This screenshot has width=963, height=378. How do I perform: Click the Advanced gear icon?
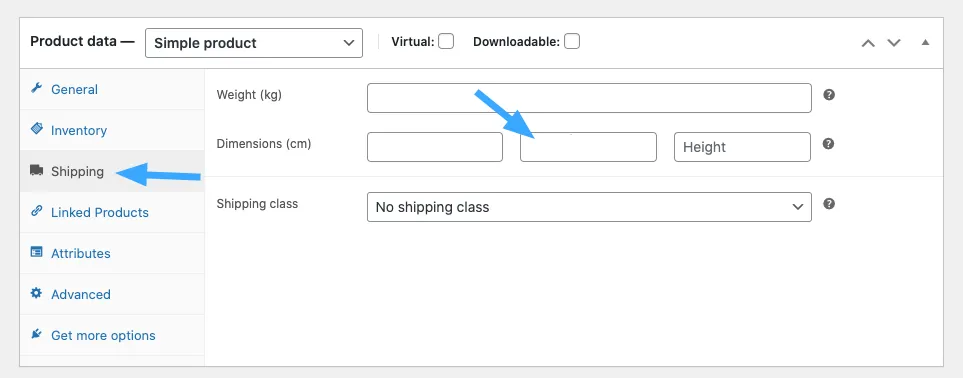coord(36,293)
